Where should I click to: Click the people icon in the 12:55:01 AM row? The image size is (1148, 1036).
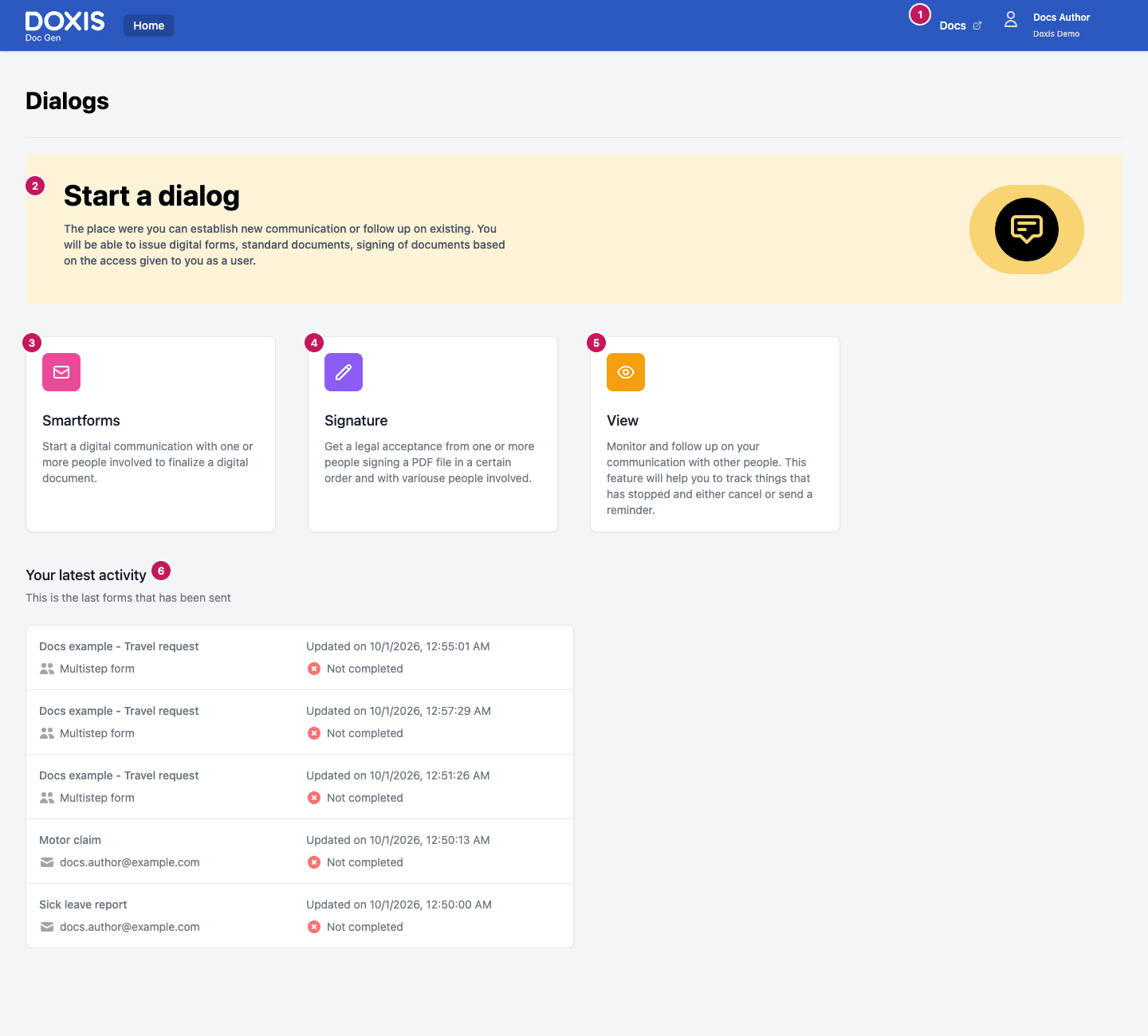point(47,669)
